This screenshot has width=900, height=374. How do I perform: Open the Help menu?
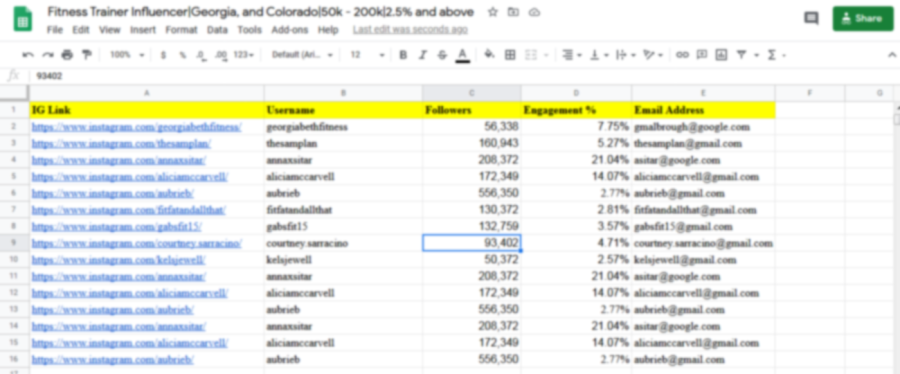[328, 30]
